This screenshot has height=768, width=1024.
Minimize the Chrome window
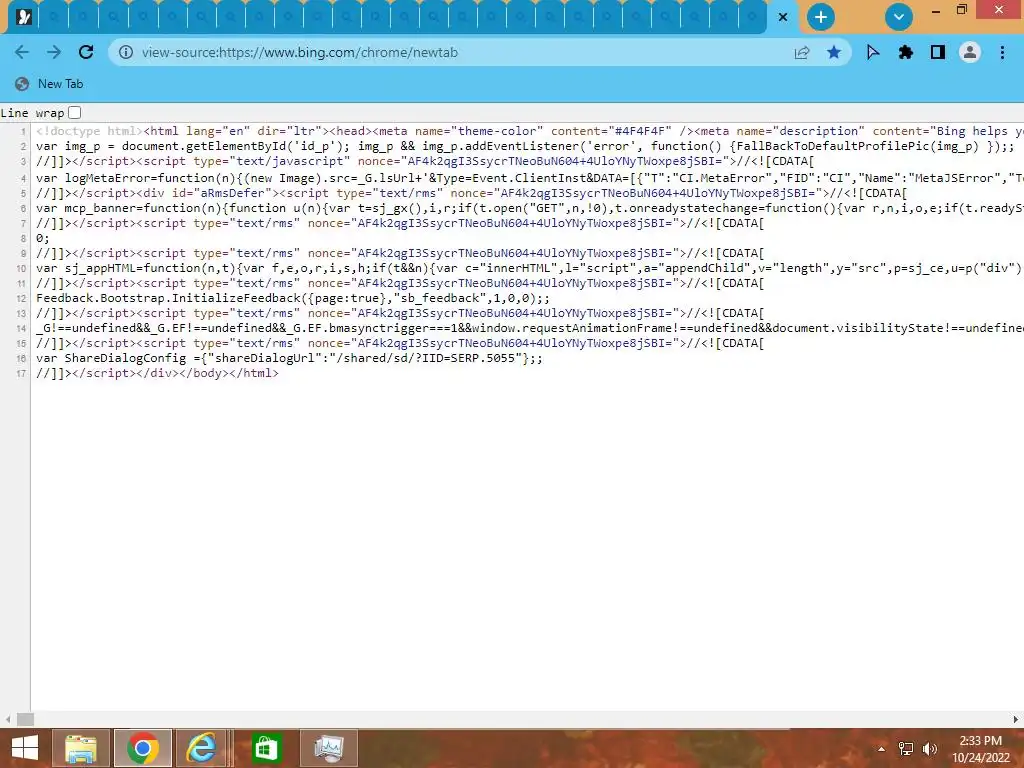(935, 10)
